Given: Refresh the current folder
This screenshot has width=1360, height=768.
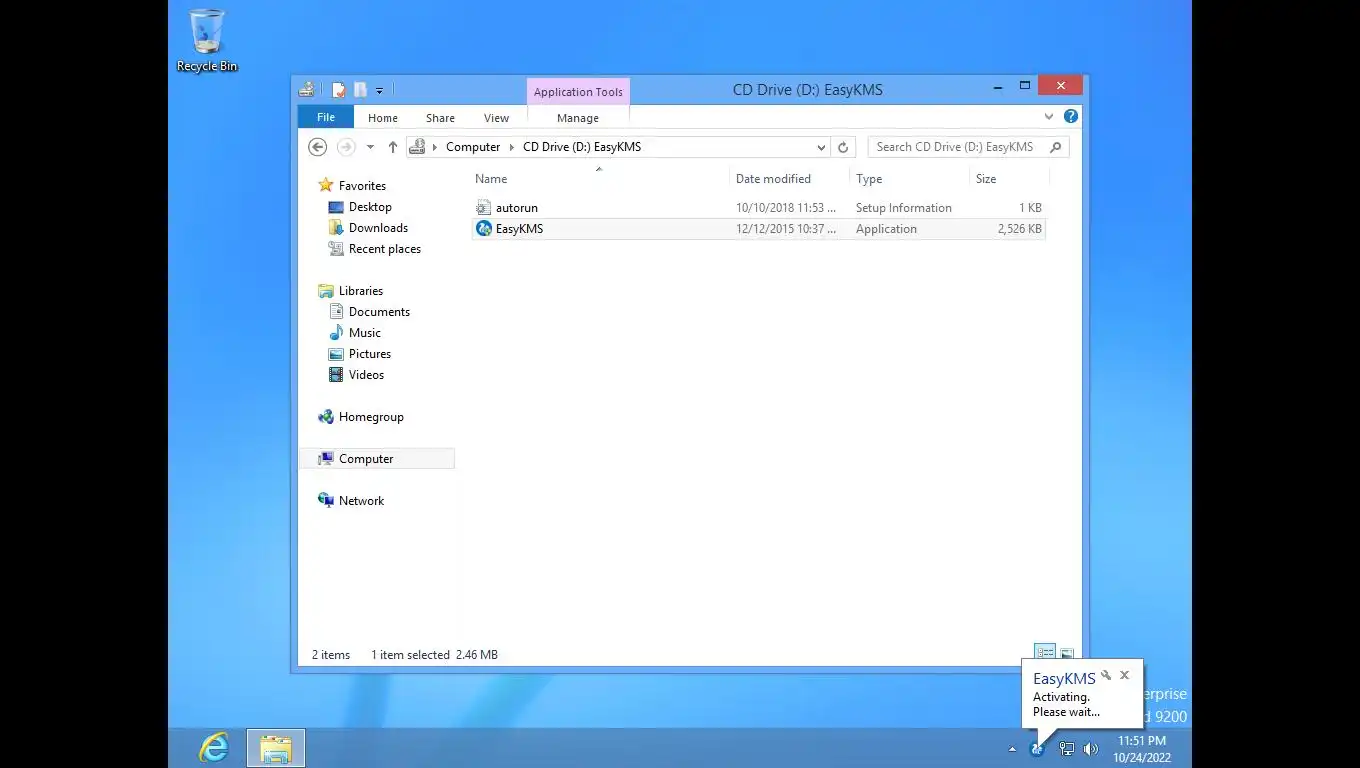Looking at the screenshot, I should coord(843,147).
